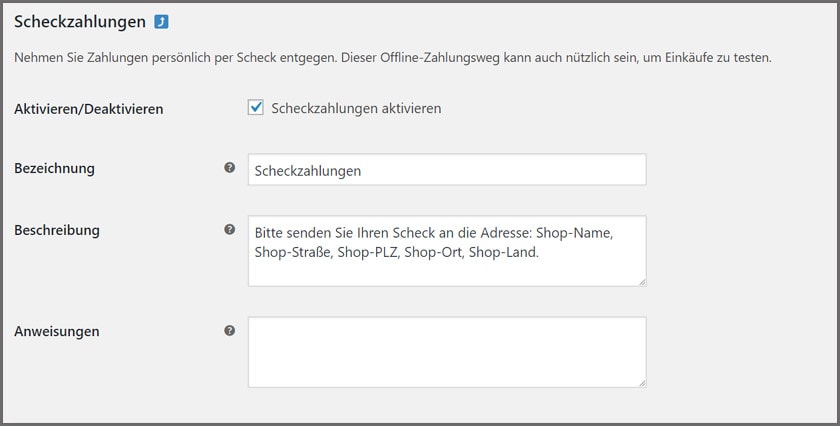
Task: Click the Scheckzahlungen section heading
Action: pyautogui.click(x=80, y=21)
